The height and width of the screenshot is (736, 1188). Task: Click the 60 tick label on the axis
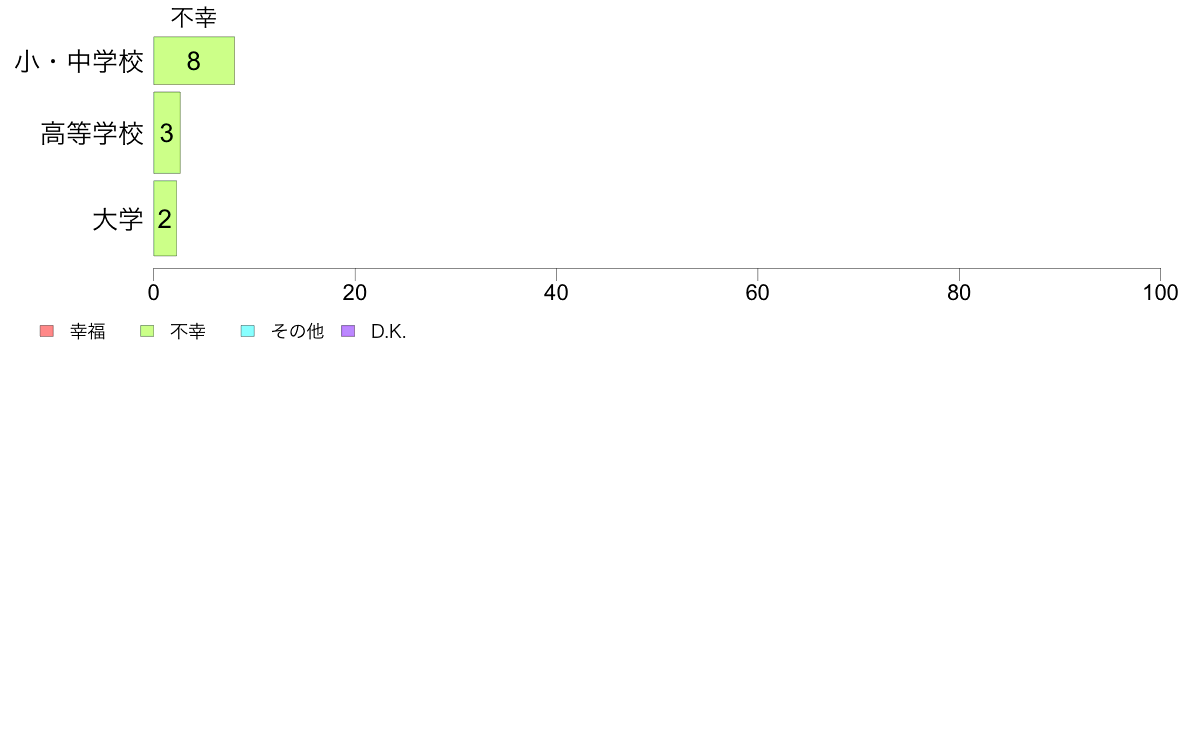tap(757, 293)
